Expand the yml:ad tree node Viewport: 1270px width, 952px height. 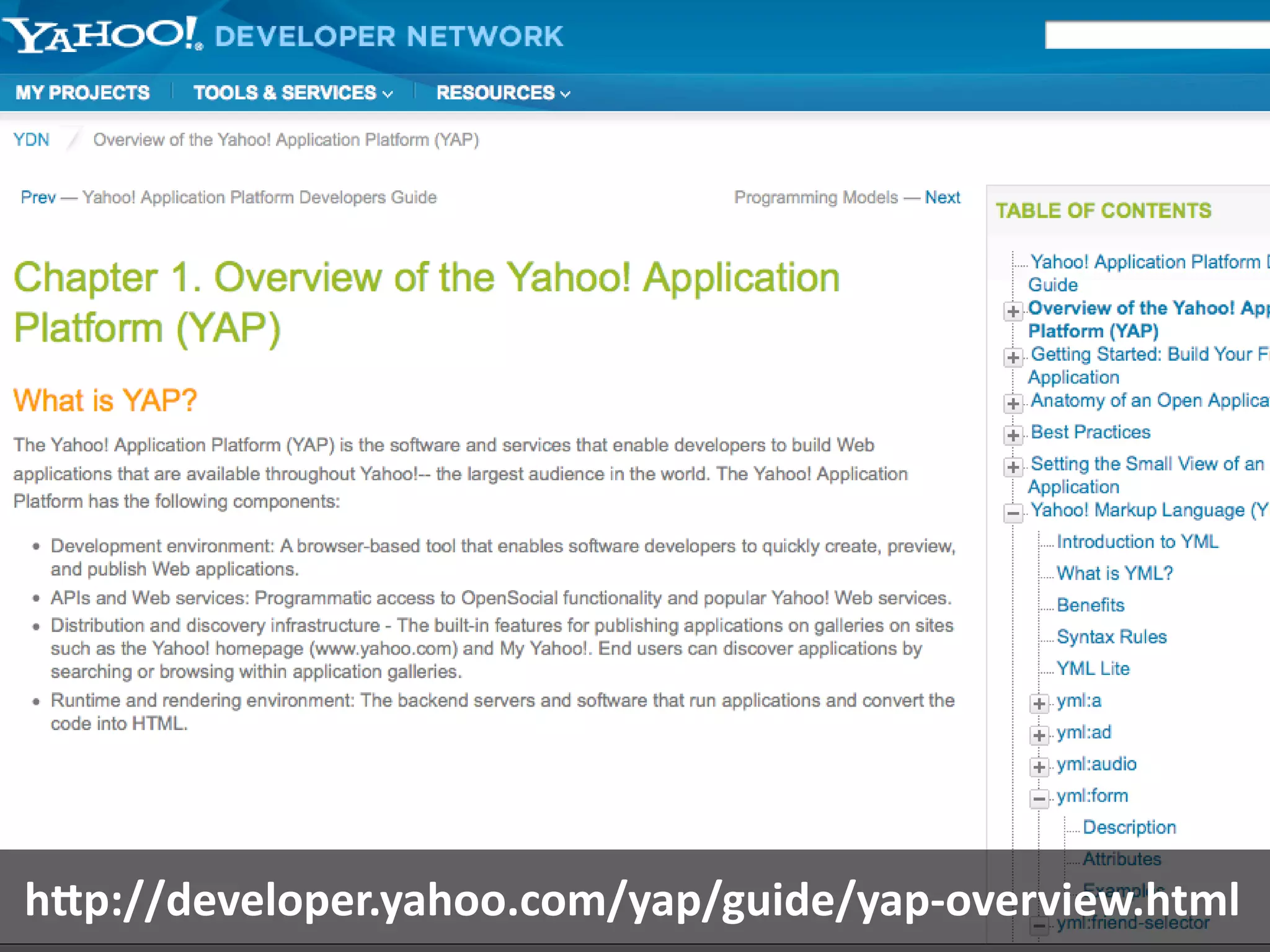[1039, 736]
